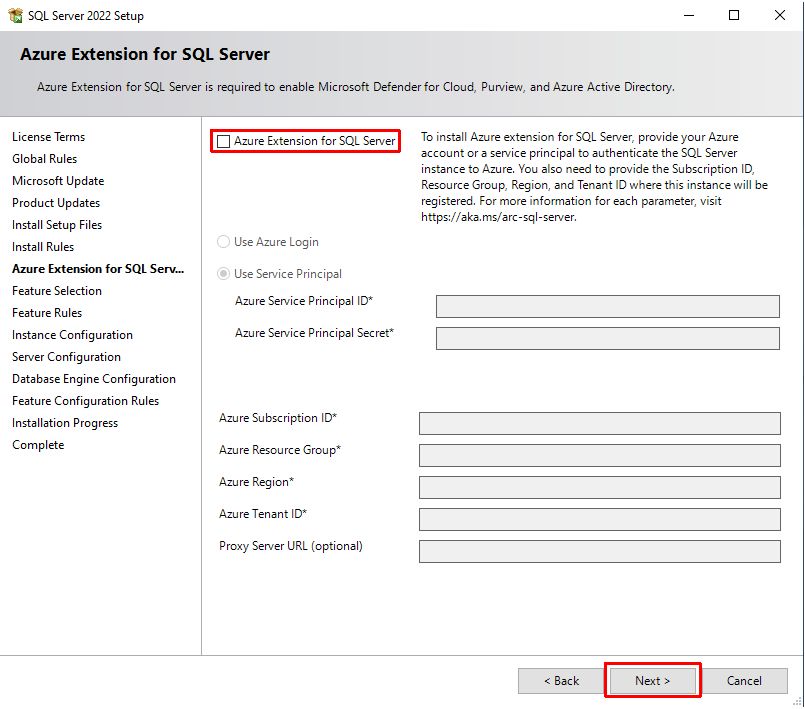This screenshot has width=805, height=709.
Task: Click the Azure Subscription ID input box
Action: 599,423
